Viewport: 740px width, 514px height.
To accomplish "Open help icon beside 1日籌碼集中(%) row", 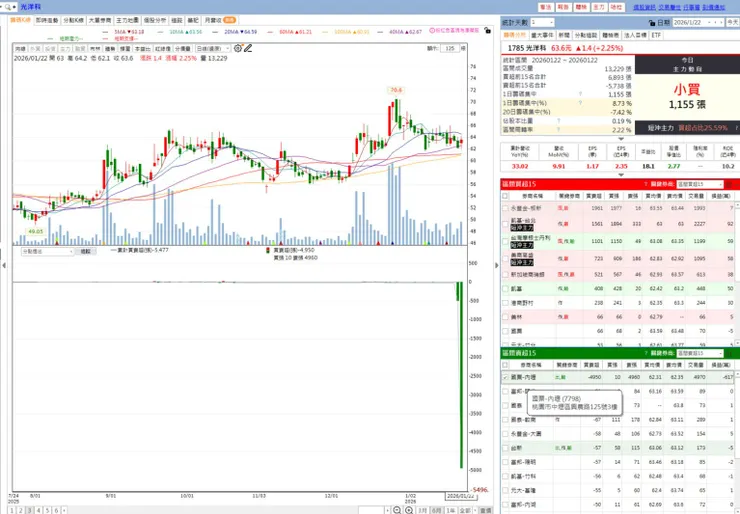I will coord(580,103).
